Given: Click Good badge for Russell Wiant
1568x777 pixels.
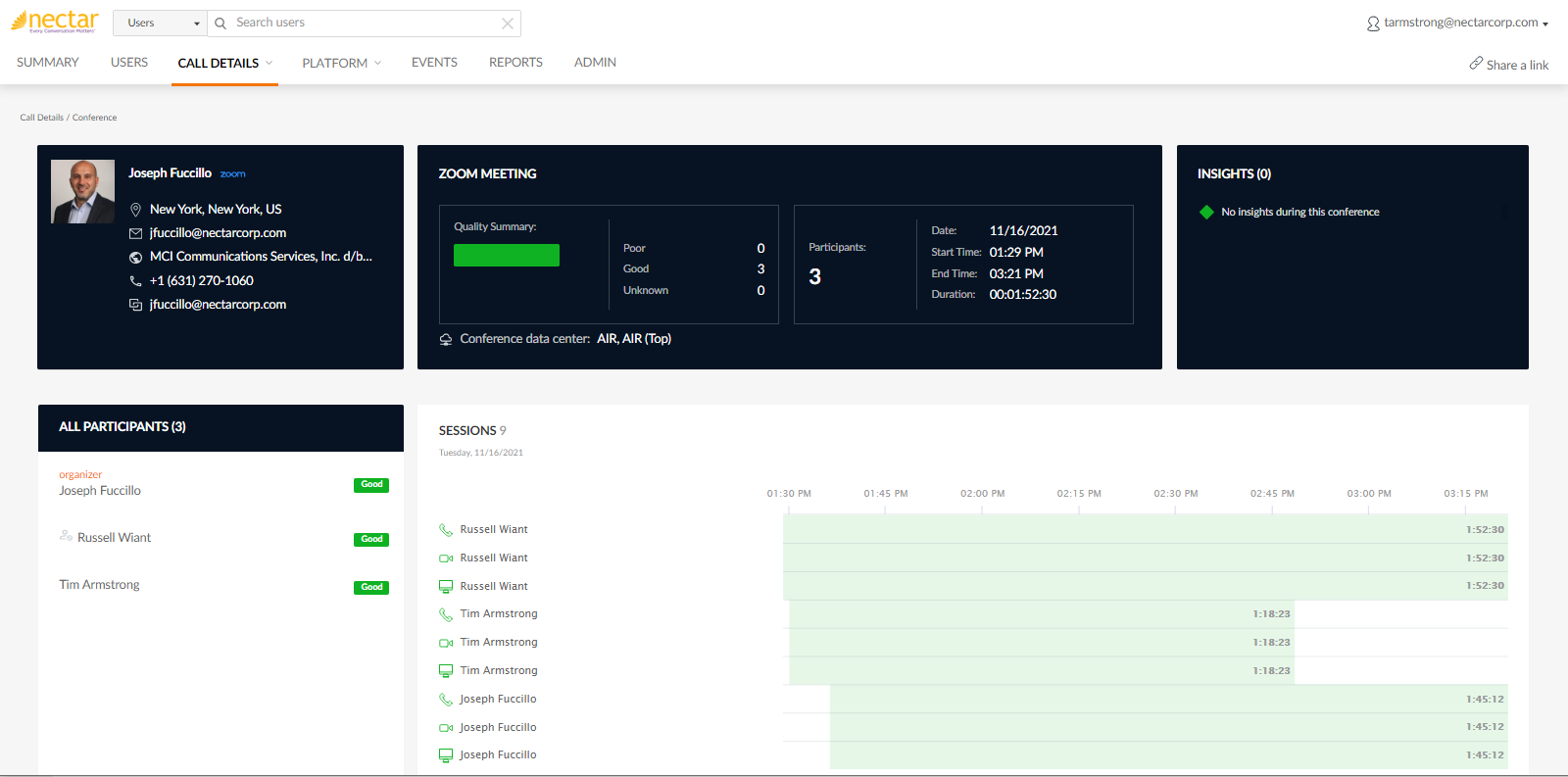Looking at the screenshot, I should (x=371, y=540).
